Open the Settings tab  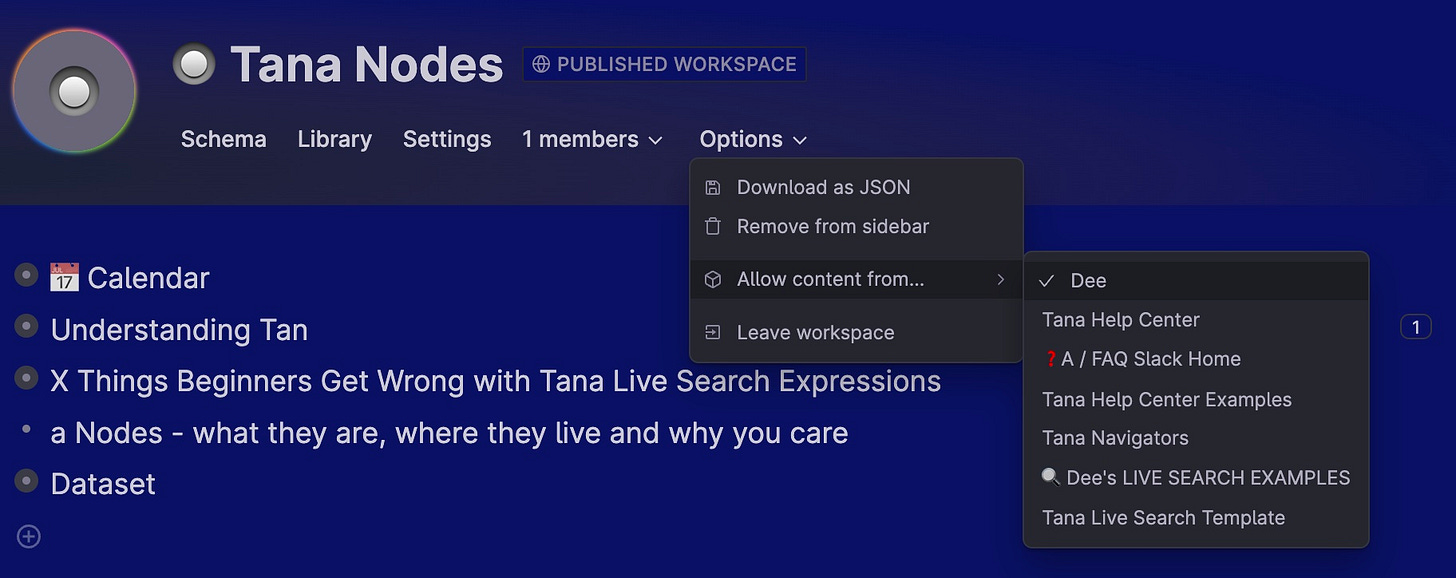447,139
